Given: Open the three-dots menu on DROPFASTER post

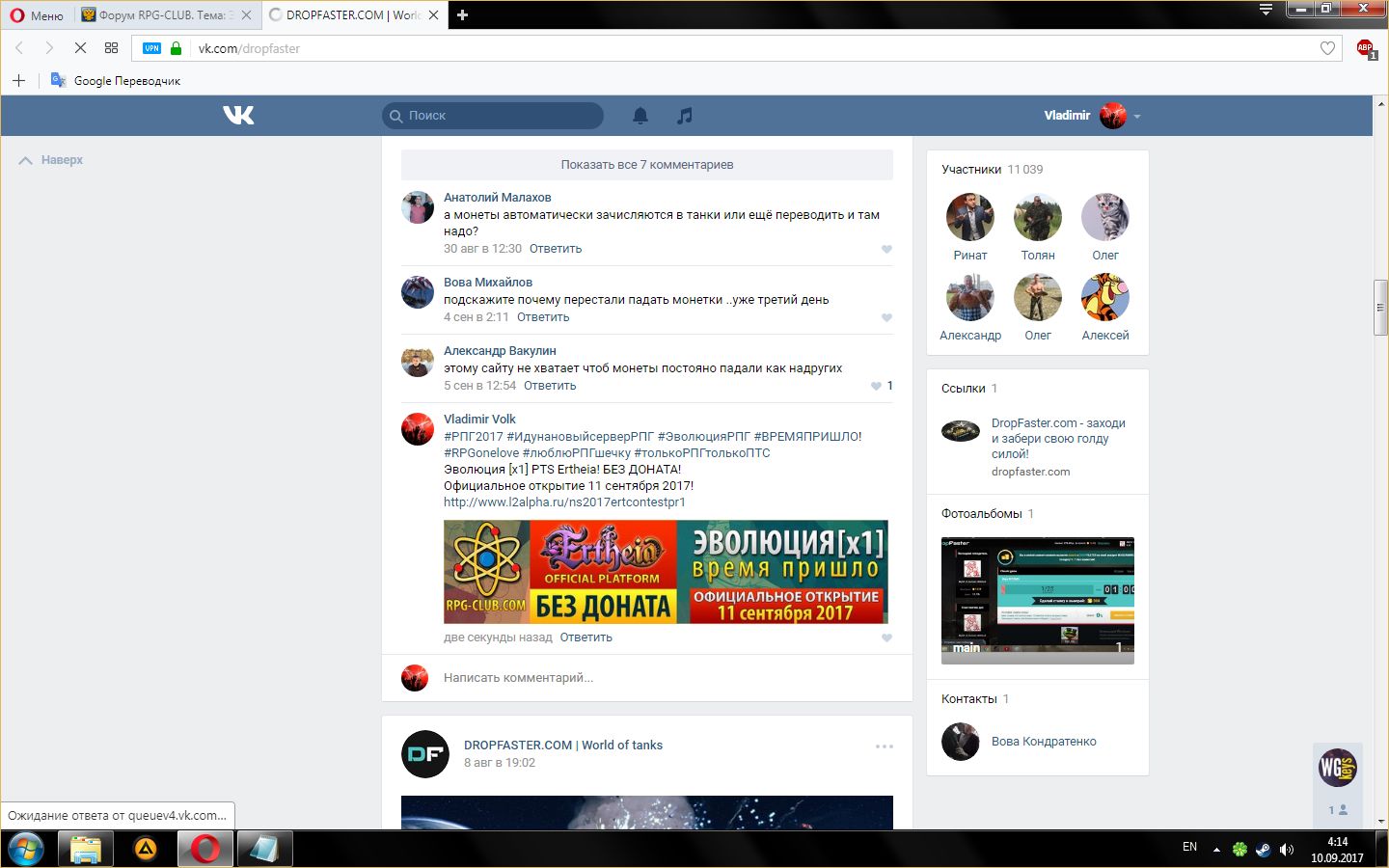Looking at the screenshot, I should [885, 746].
